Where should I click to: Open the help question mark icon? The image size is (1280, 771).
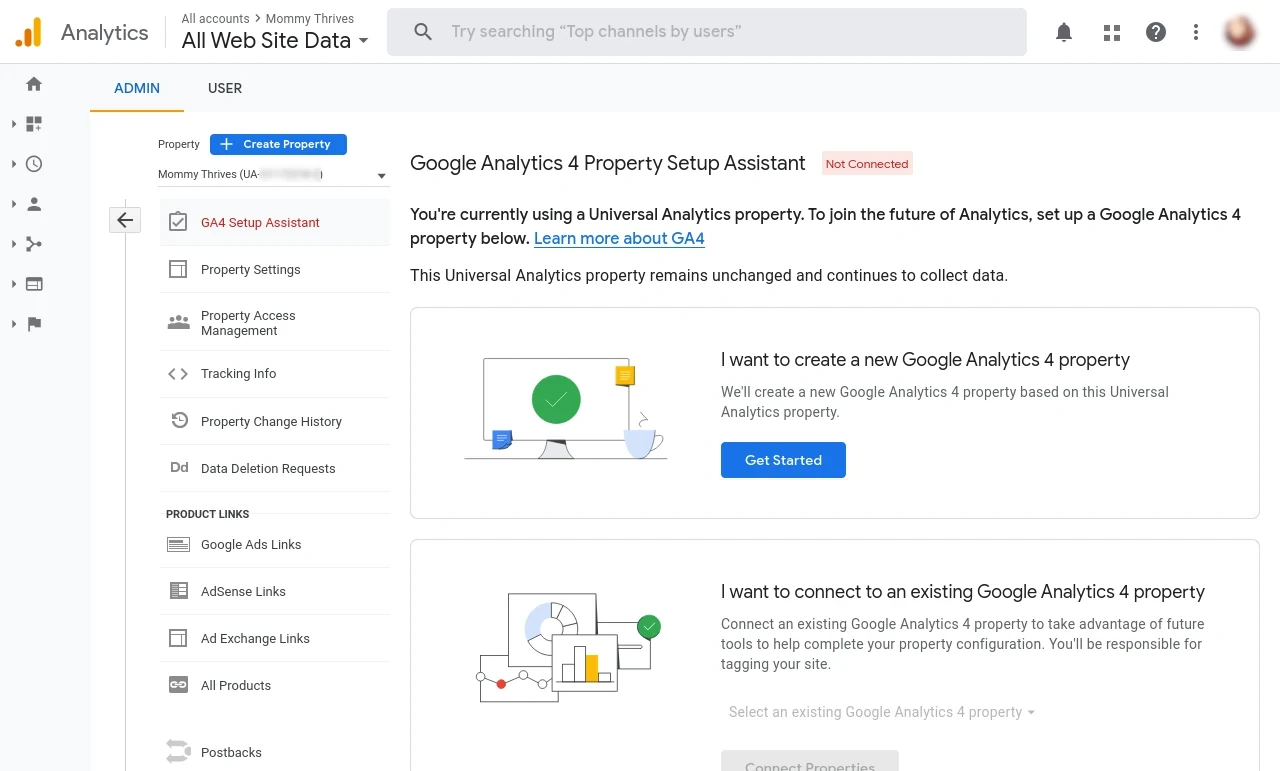pos(1156,32)
